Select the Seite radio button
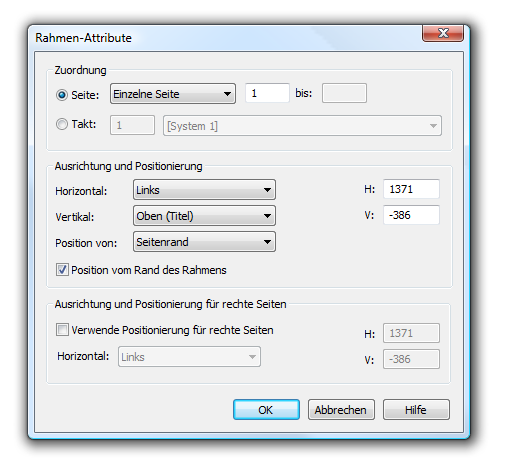This screenshot has height=473, width=524. [62, 95]
